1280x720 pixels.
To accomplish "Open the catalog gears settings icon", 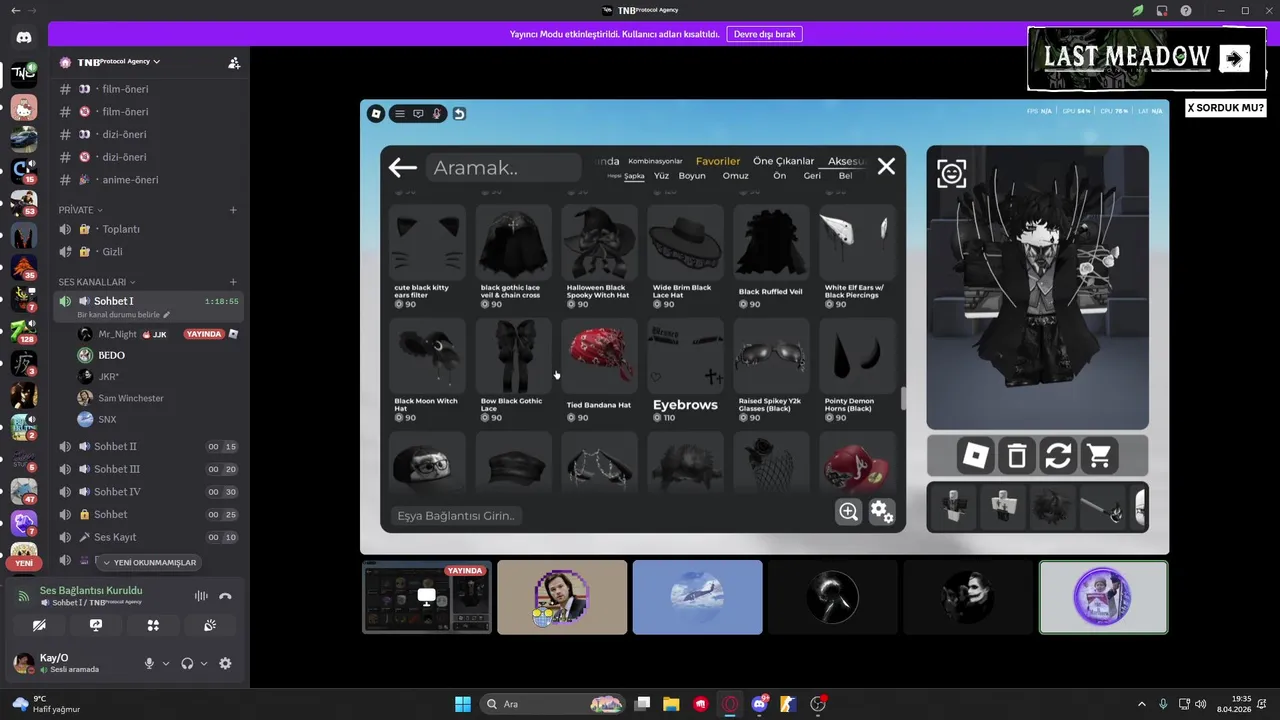I will click(881, 512).
